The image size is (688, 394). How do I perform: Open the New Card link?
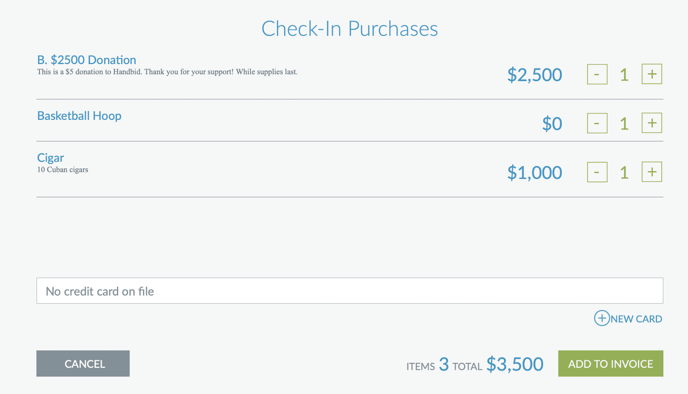coord(628,319)
